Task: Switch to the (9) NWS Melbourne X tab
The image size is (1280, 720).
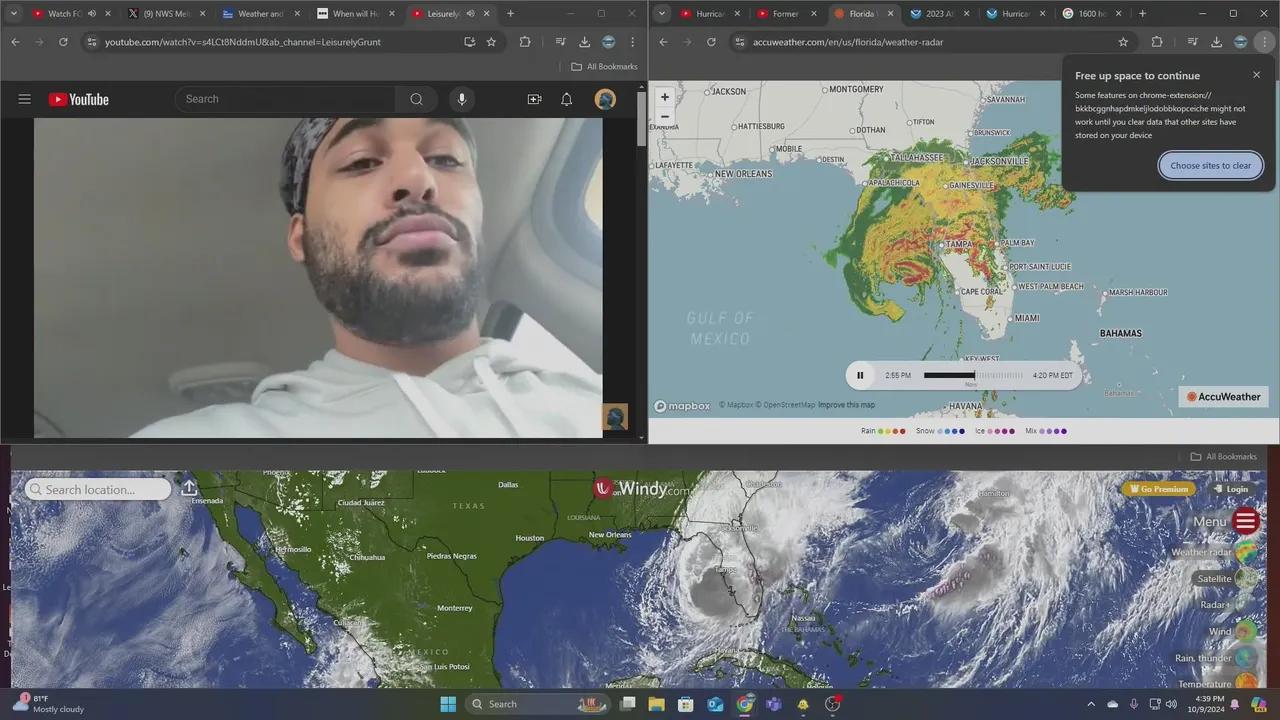Action: click(166, 14)
